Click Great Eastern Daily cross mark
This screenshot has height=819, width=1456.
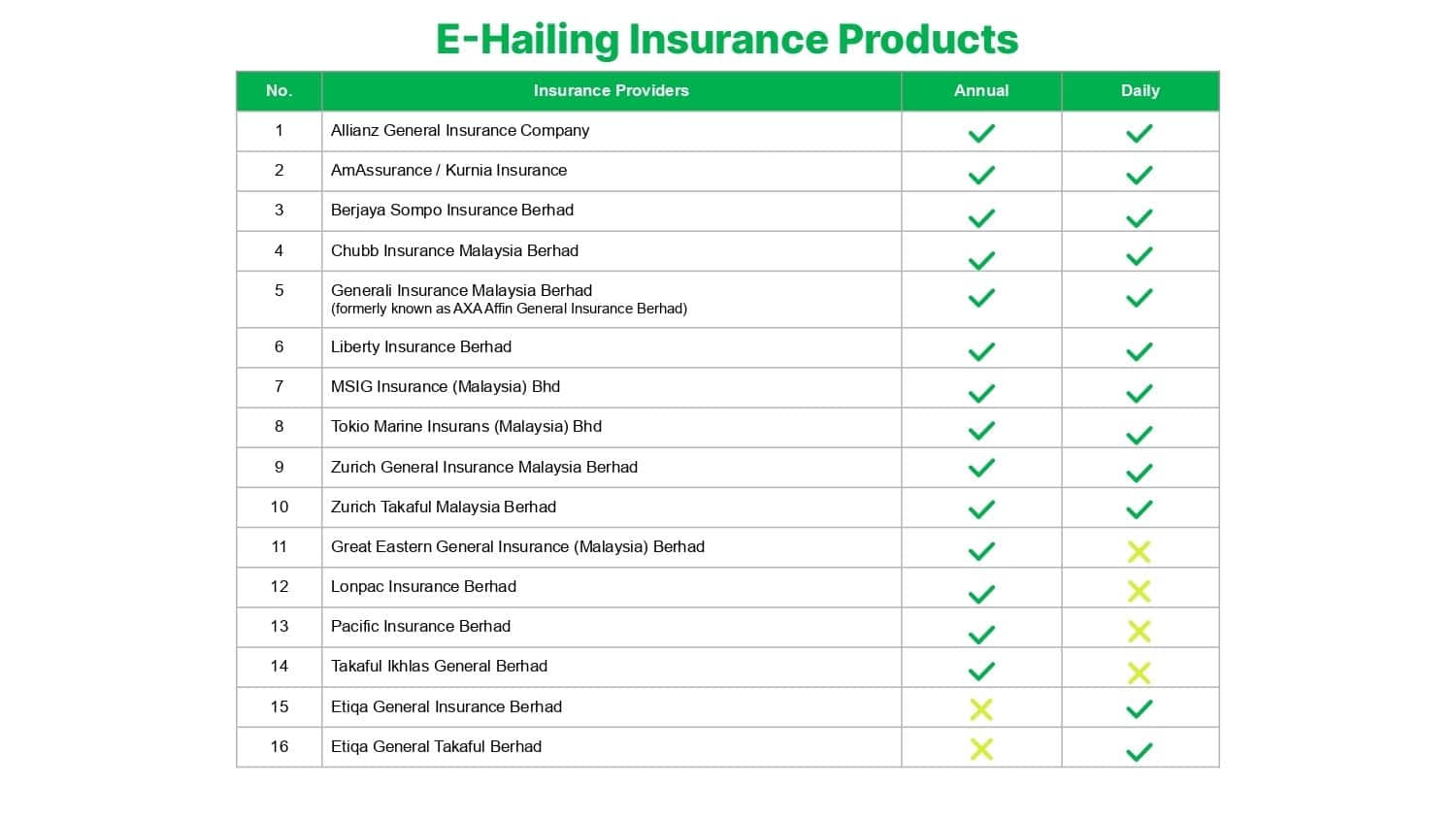(1140, 551)
